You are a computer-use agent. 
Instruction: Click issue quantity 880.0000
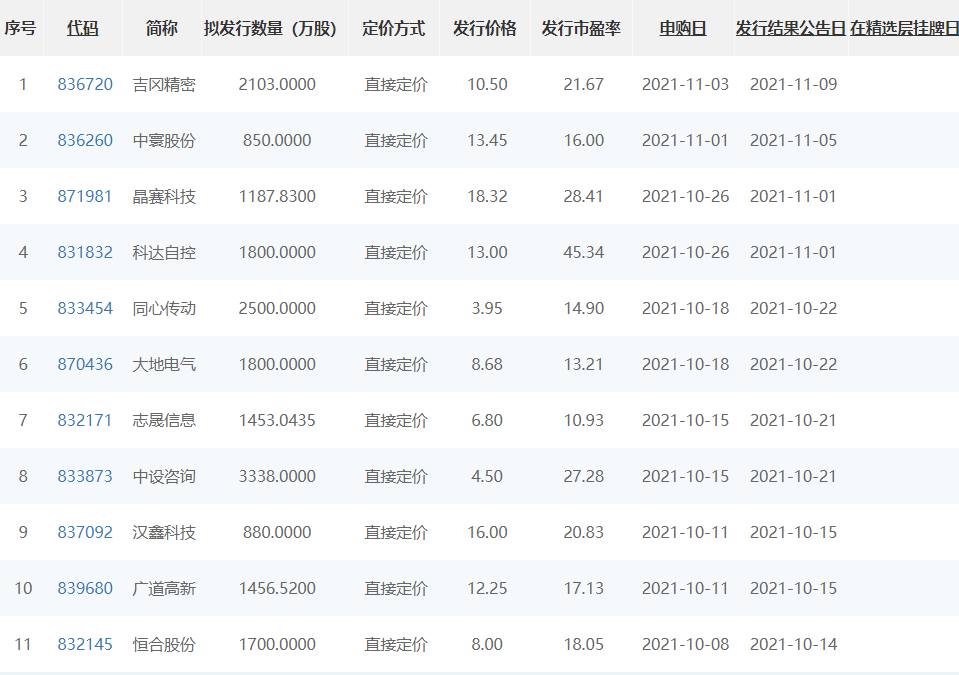(x=277, y=533)
